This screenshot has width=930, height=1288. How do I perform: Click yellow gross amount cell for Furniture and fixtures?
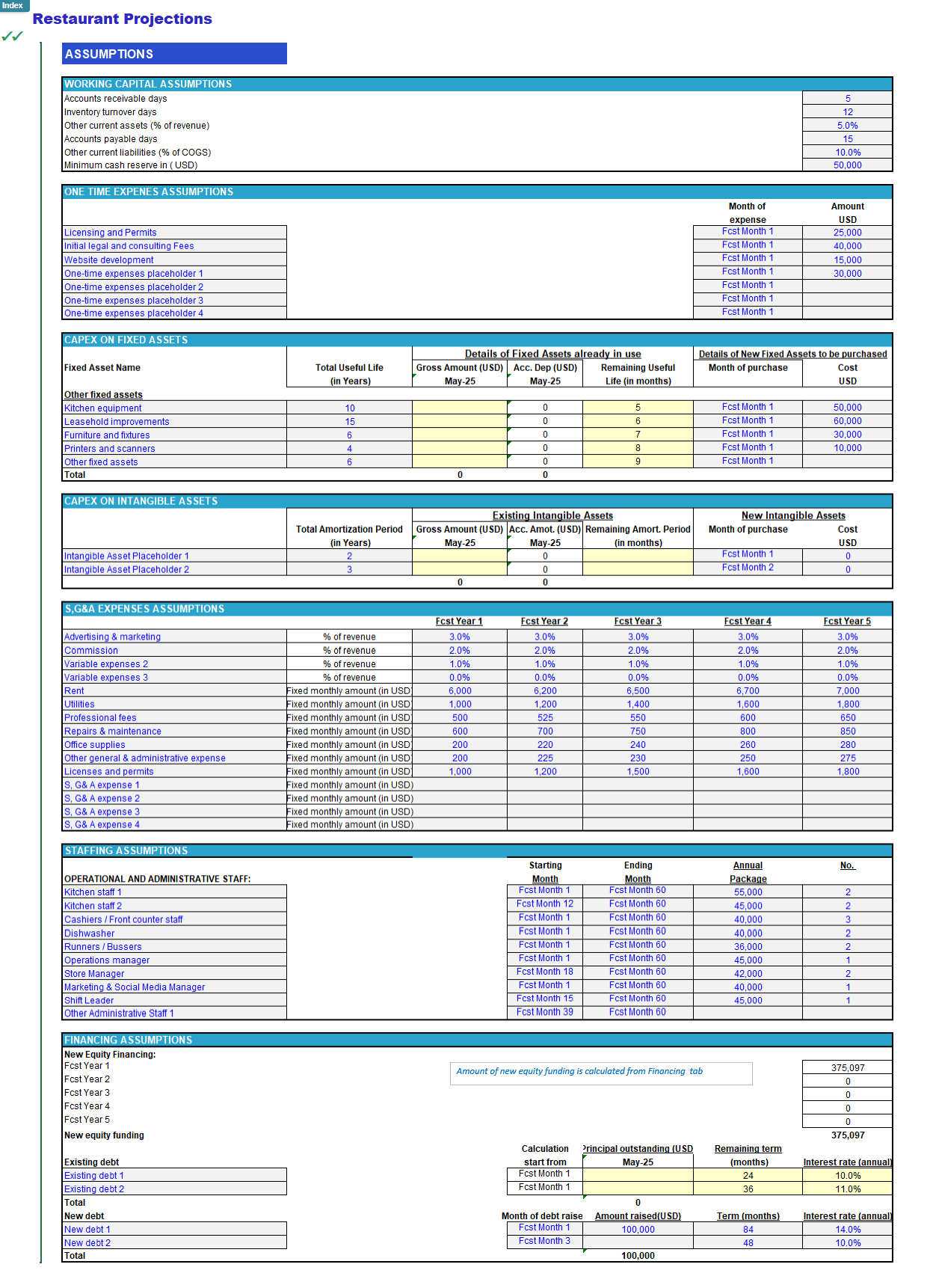pos(460,435)
